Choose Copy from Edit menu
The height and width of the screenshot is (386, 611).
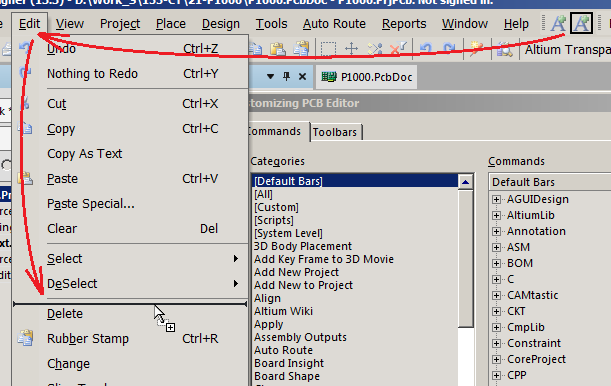(130, 129)
